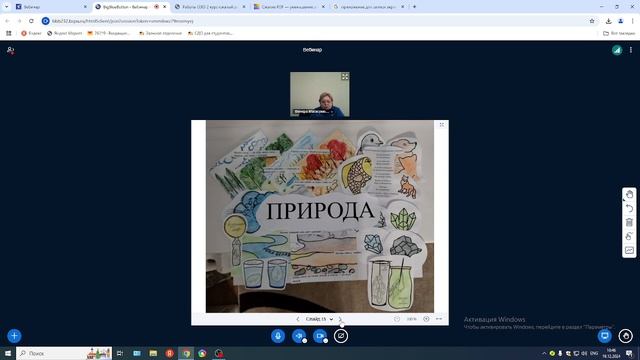Open the Yandex browser taskbar icon

[x=170, y=353]
